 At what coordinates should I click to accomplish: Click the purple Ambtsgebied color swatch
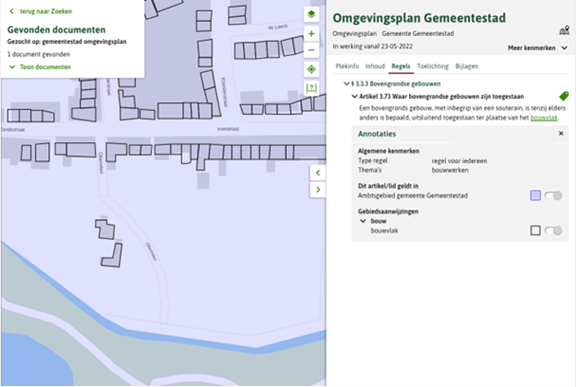(x=535, y=195)
